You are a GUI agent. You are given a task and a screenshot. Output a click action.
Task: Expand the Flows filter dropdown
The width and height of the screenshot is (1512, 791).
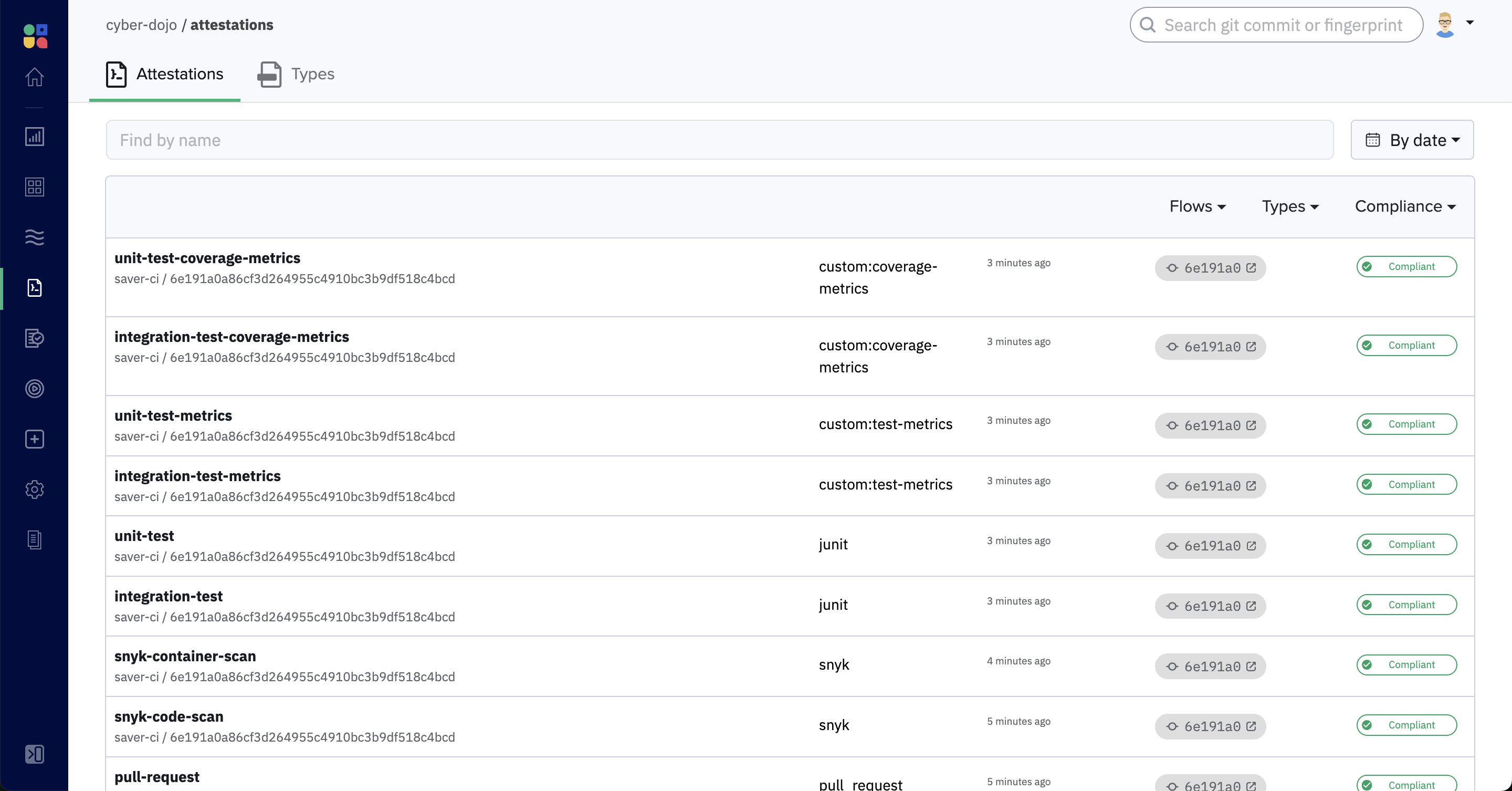(1196, 205)
